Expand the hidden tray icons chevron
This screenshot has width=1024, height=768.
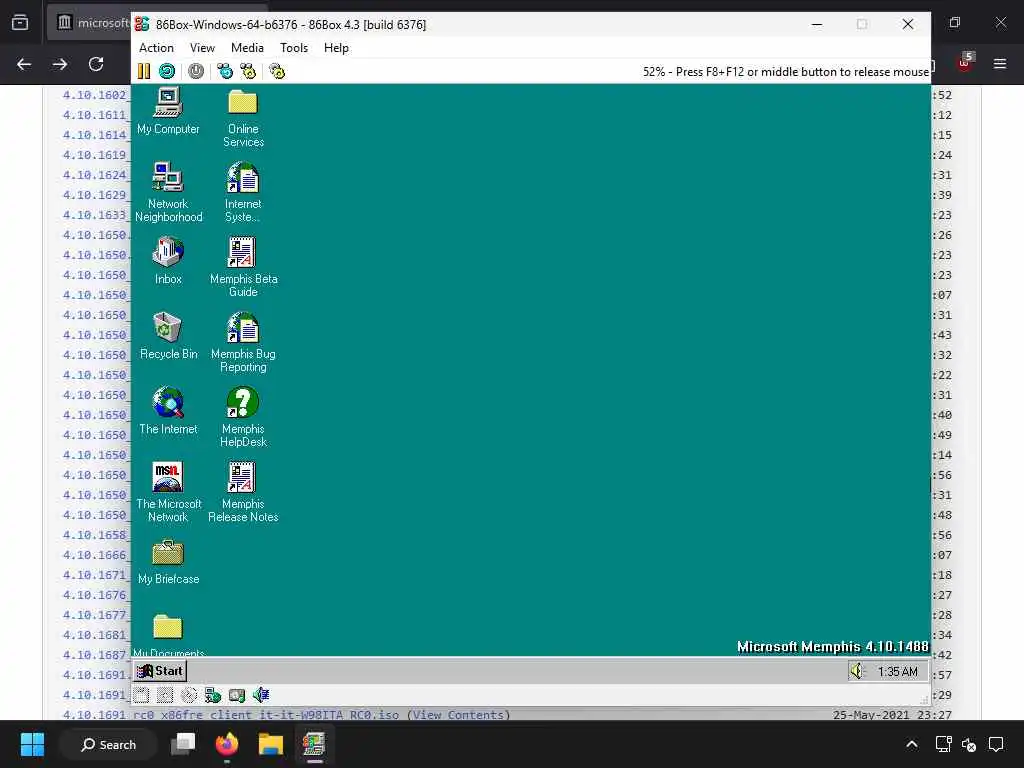(912, 744)
